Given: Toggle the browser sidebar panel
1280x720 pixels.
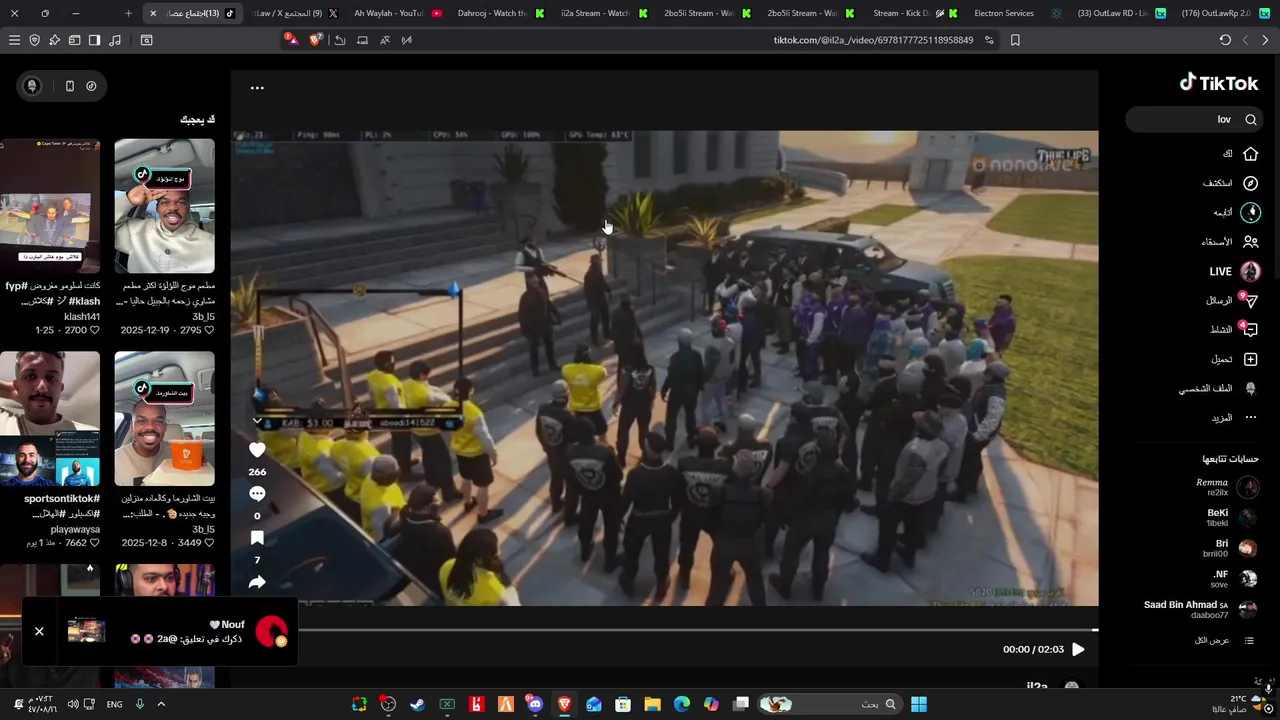Looking at the screenshot, I should tap(94, 40).
